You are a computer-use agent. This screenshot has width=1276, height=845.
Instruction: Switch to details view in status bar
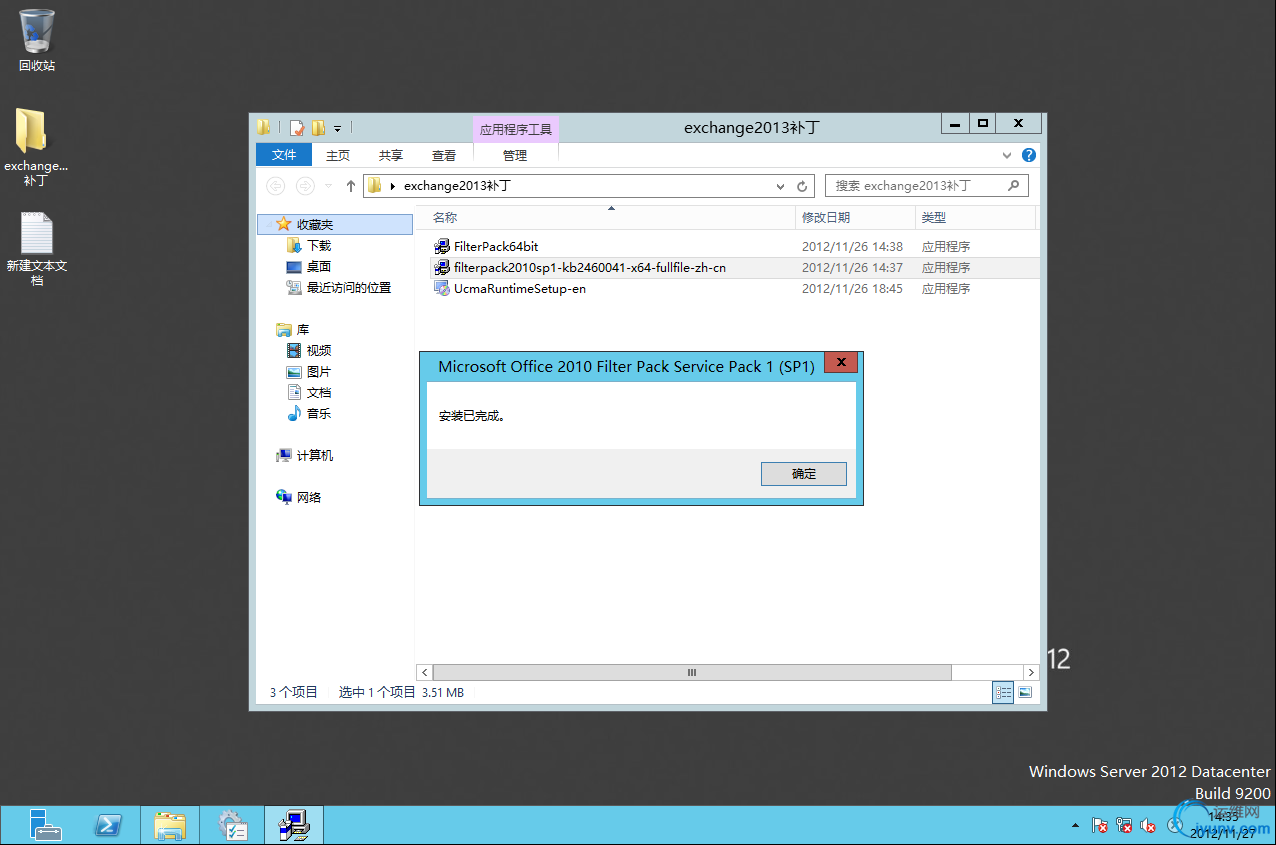tap(1003, 692)
